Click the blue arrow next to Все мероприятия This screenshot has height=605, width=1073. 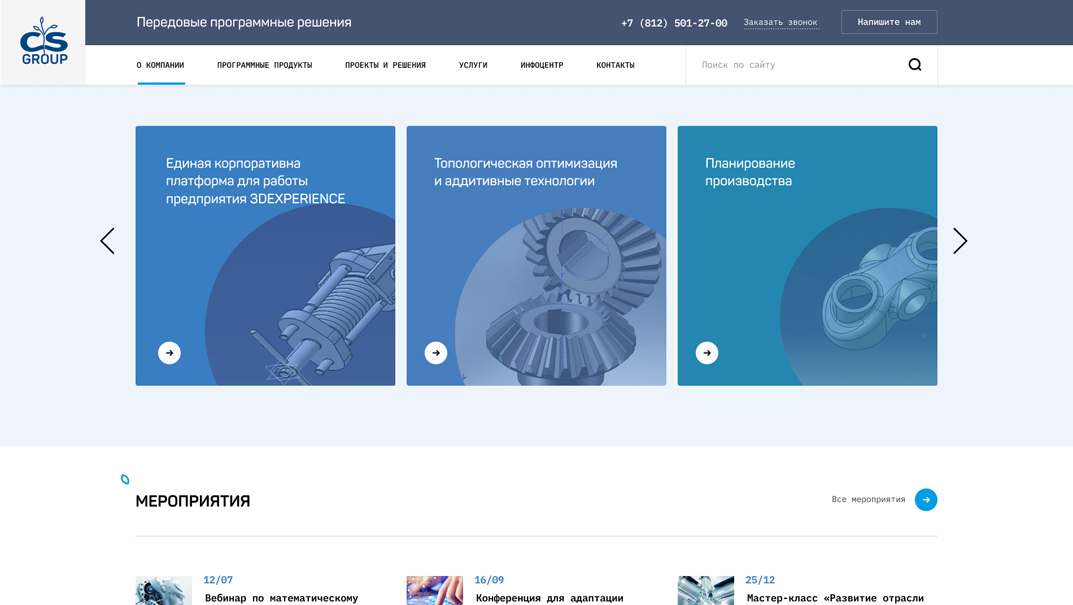(x=925, y=500)
